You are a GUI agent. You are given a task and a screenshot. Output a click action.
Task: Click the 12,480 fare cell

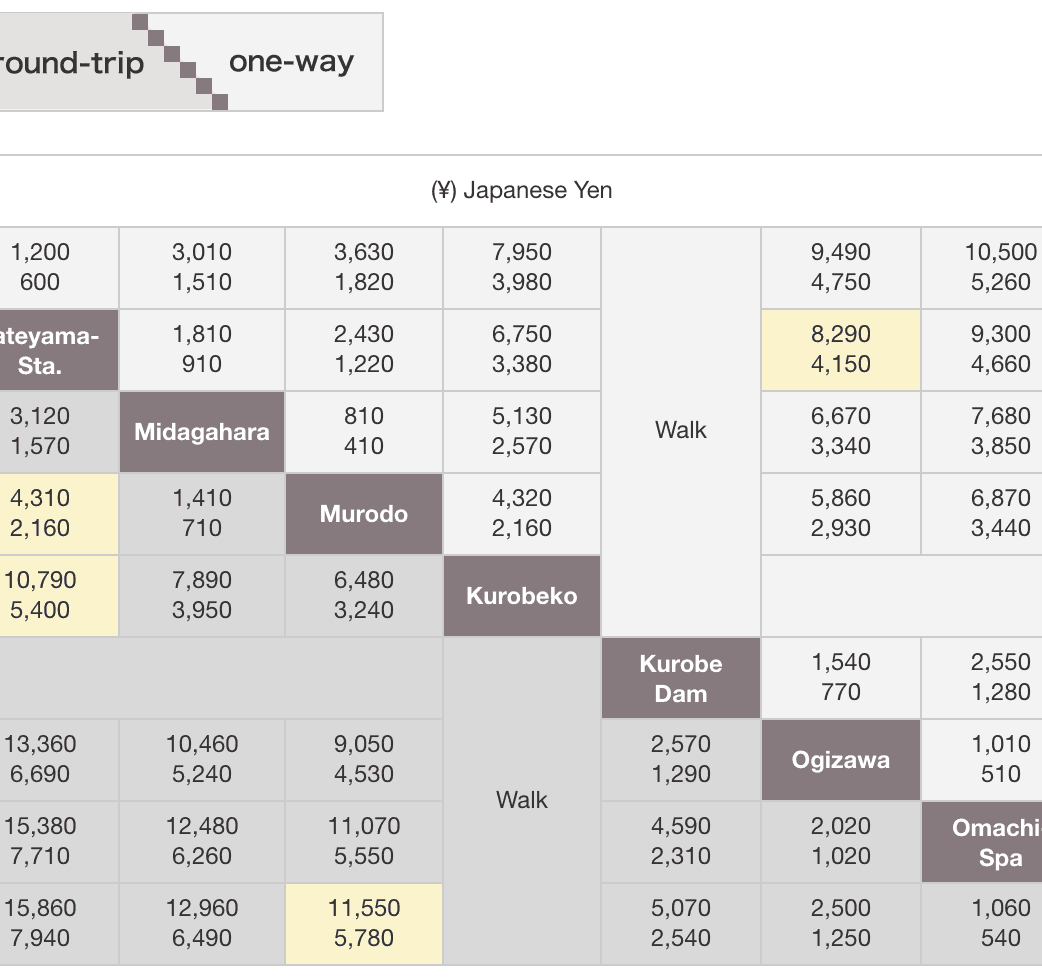pyautogui.click(x=202, y=841)
